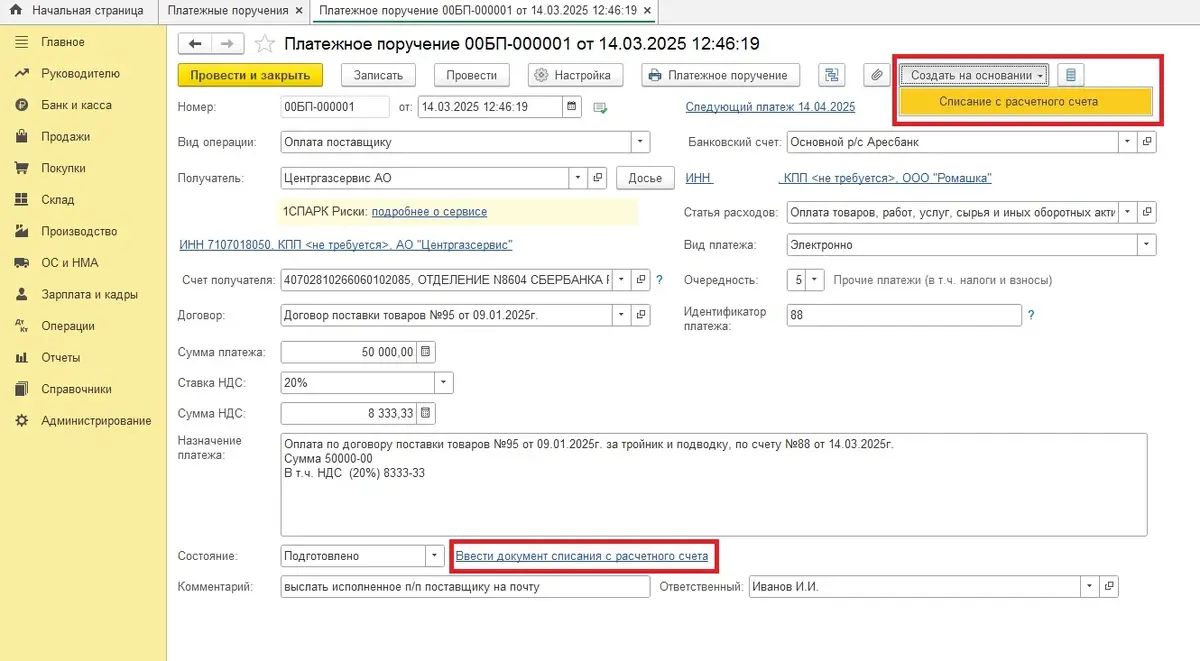Image resolution: width=1200 pixels, height=661 pixels.
Task: Switch to Платежные поручения tab
Action: pos(228,11)
